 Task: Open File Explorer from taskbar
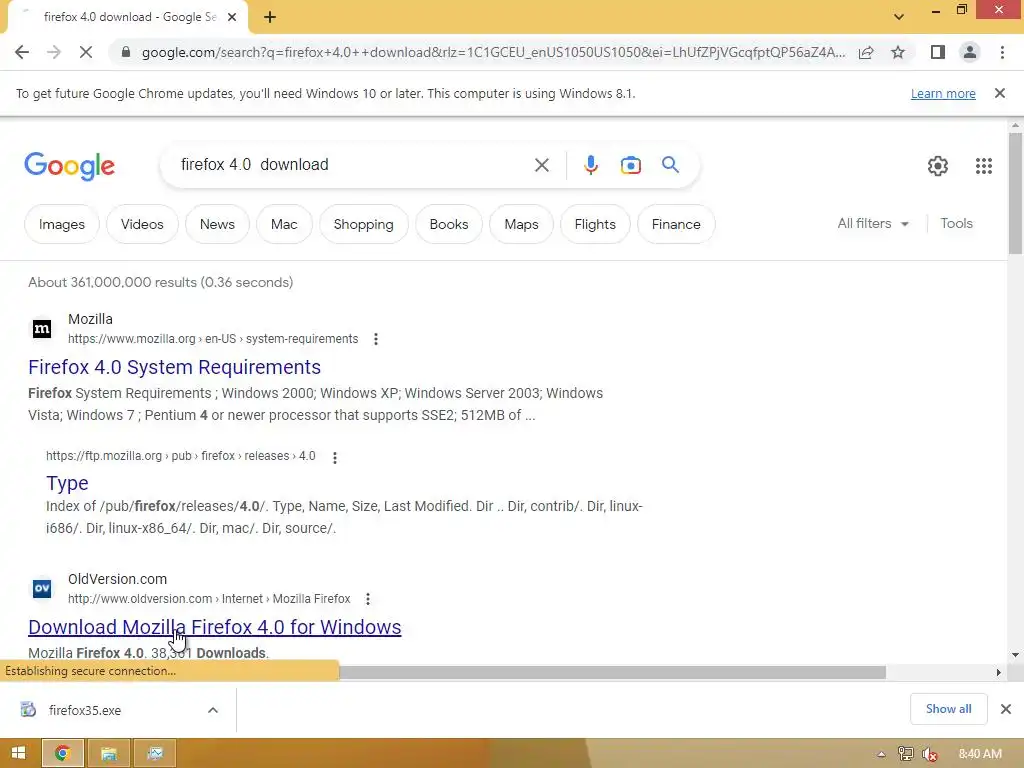tap(108, 753)
